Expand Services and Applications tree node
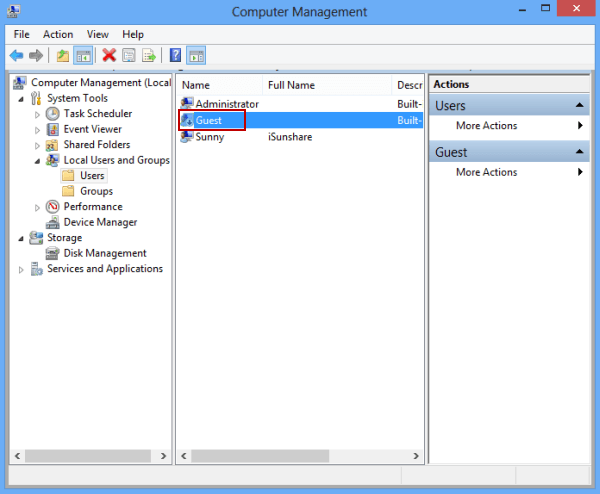 [22, 269]
